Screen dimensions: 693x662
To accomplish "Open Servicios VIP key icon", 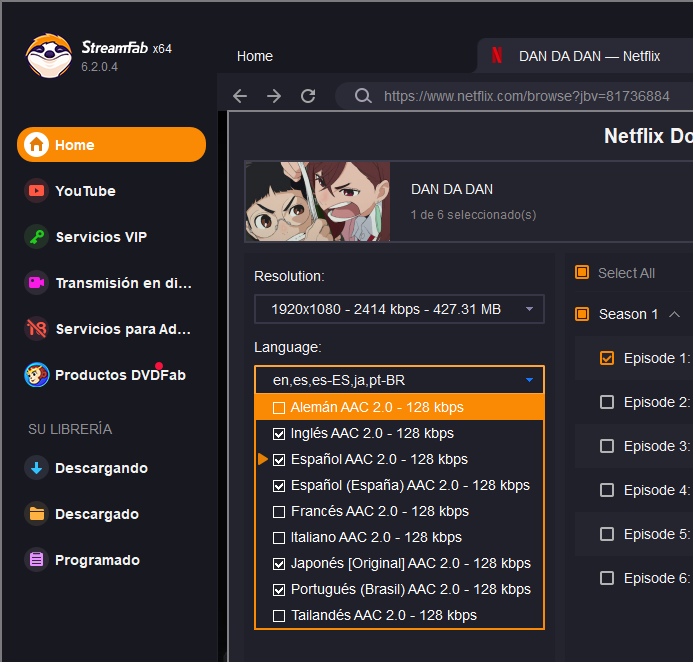I will click(36, 237).
